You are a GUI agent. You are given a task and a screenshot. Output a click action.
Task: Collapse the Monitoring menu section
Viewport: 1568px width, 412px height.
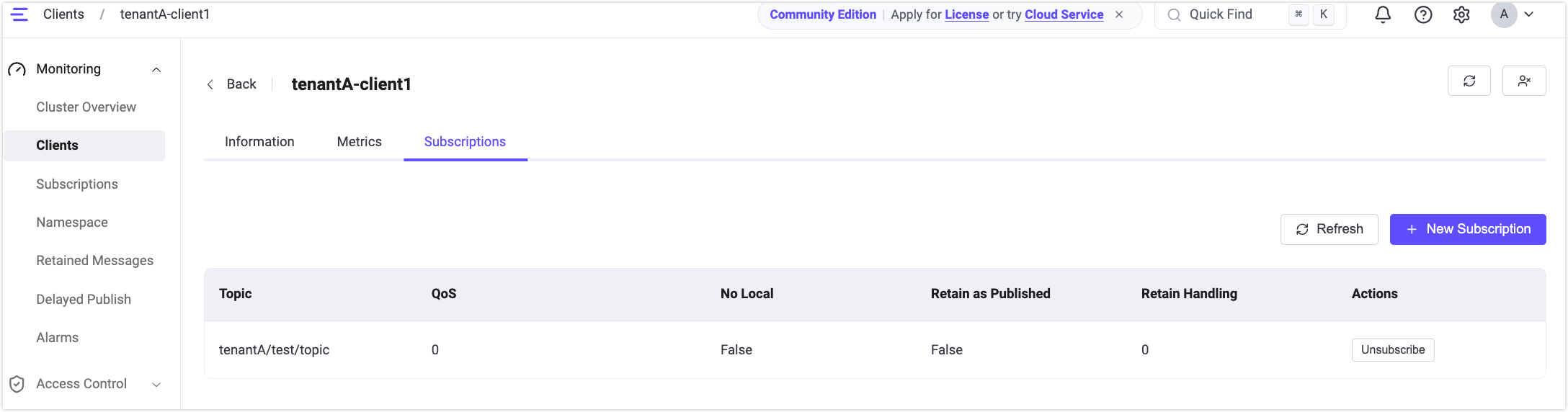156,69
